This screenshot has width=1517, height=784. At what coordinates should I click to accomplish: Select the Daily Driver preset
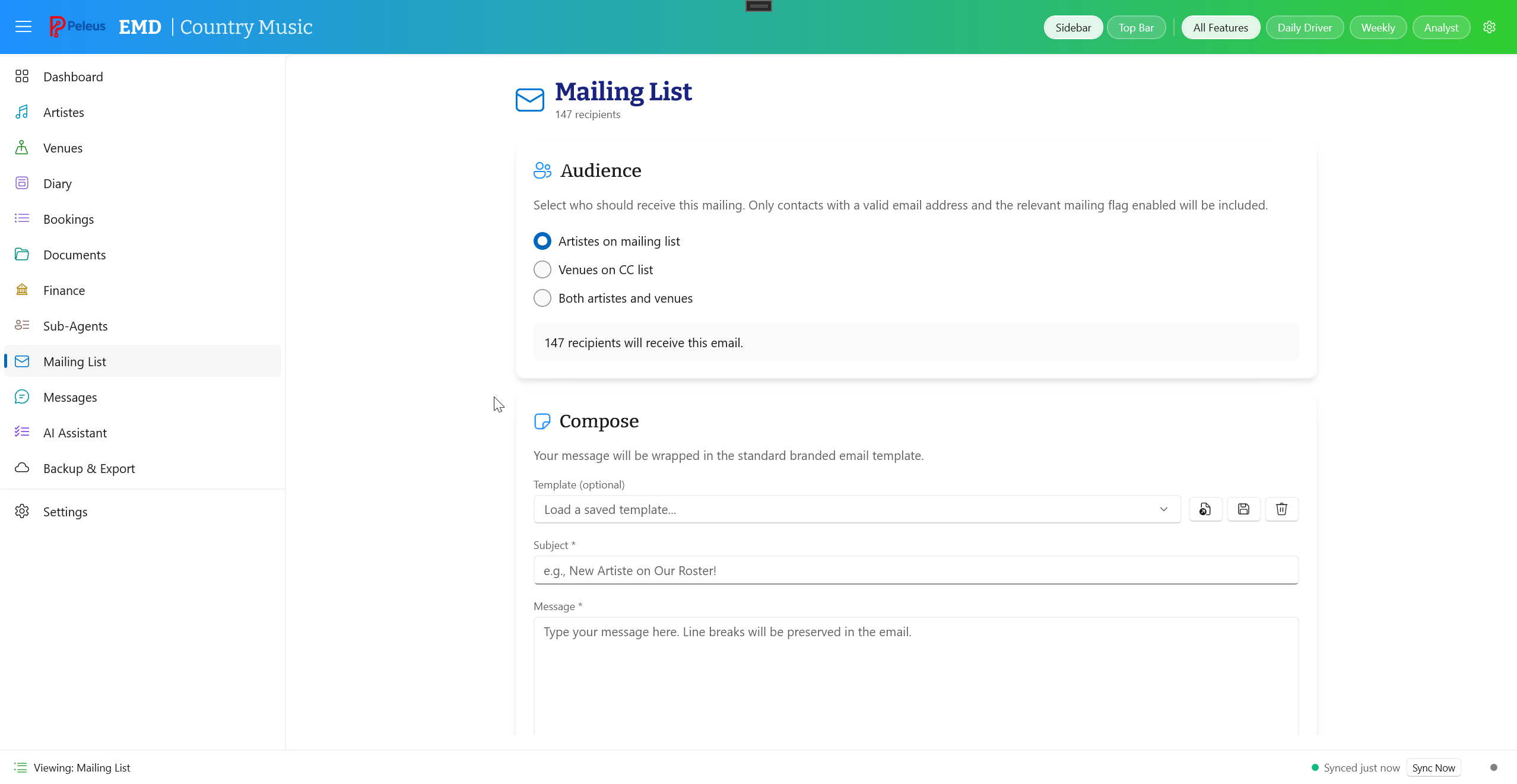[1304, 27]
